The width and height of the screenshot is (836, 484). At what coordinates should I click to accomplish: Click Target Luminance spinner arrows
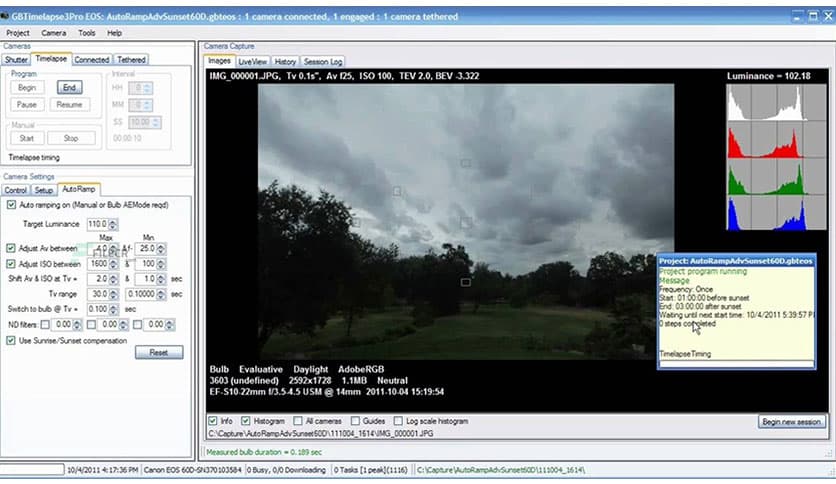click(113, 224)
